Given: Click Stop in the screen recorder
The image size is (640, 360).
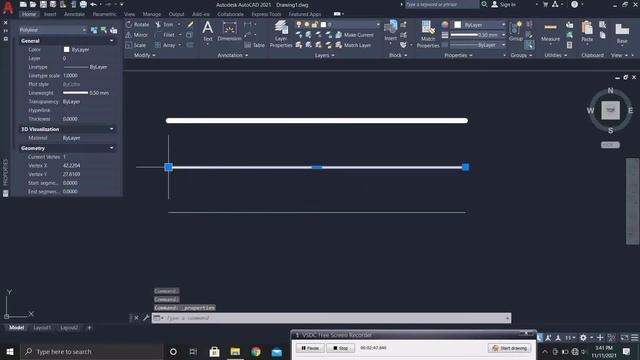Looking at the screenshot, I should [340, 348].
